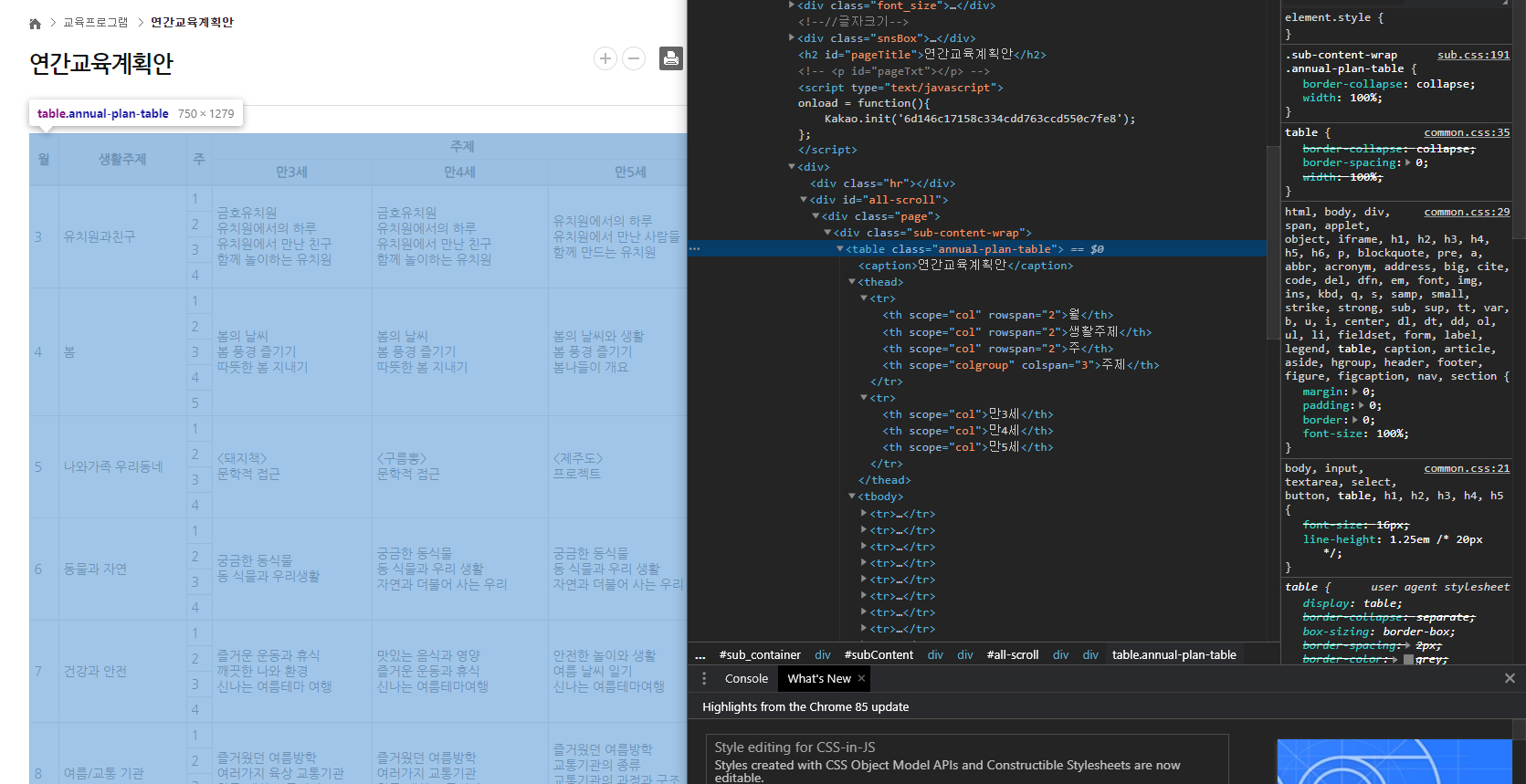Click the home icon in the breadcrumb
The image size is (1526, 784).
coord(35,23)
